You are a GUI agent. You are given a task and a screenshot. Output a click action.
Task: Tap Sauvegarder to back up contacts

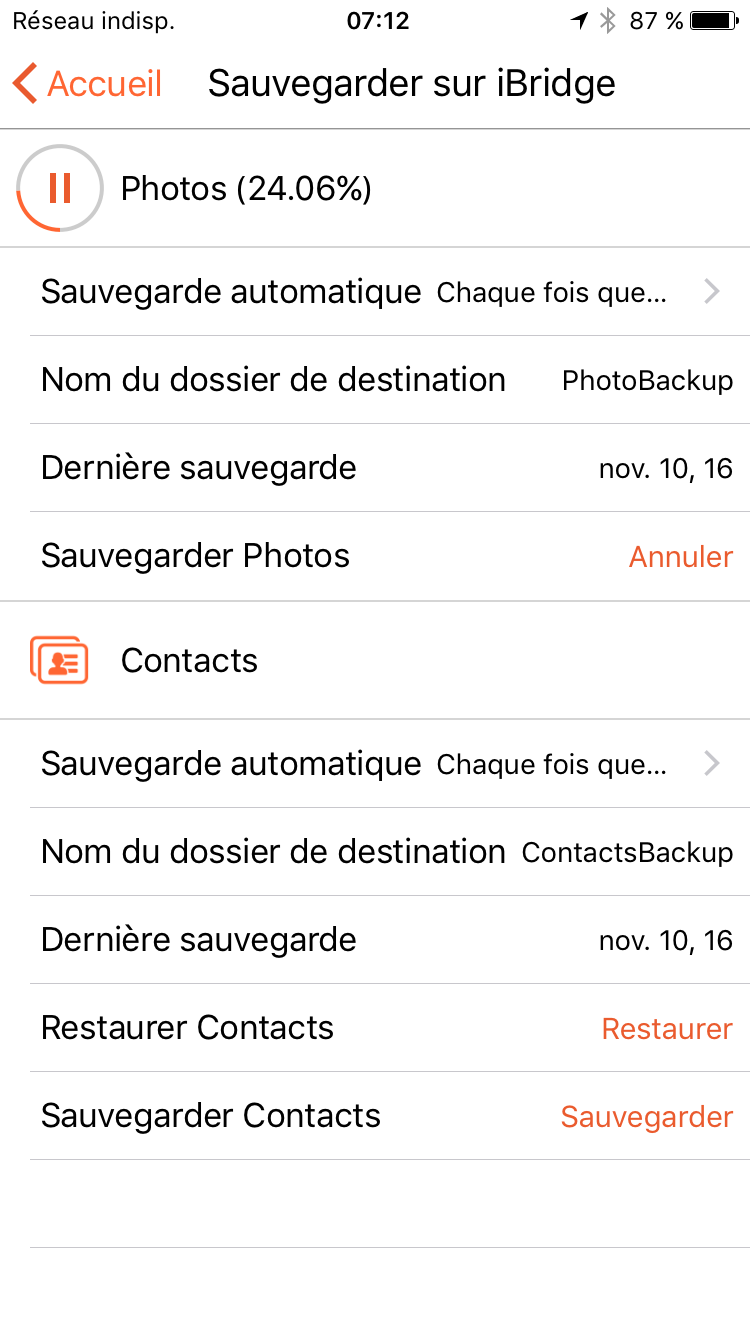[x=646, y=1117]
